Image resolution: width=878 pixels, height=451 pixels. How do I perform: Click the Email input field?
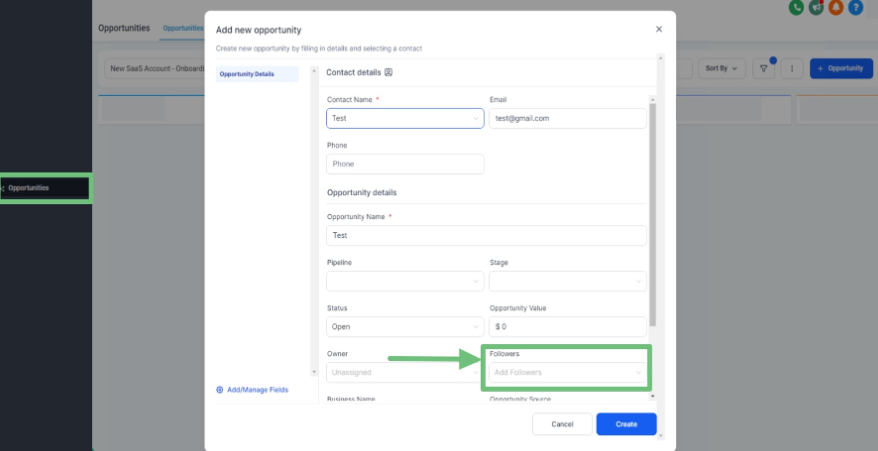click(x=568, y=118)
